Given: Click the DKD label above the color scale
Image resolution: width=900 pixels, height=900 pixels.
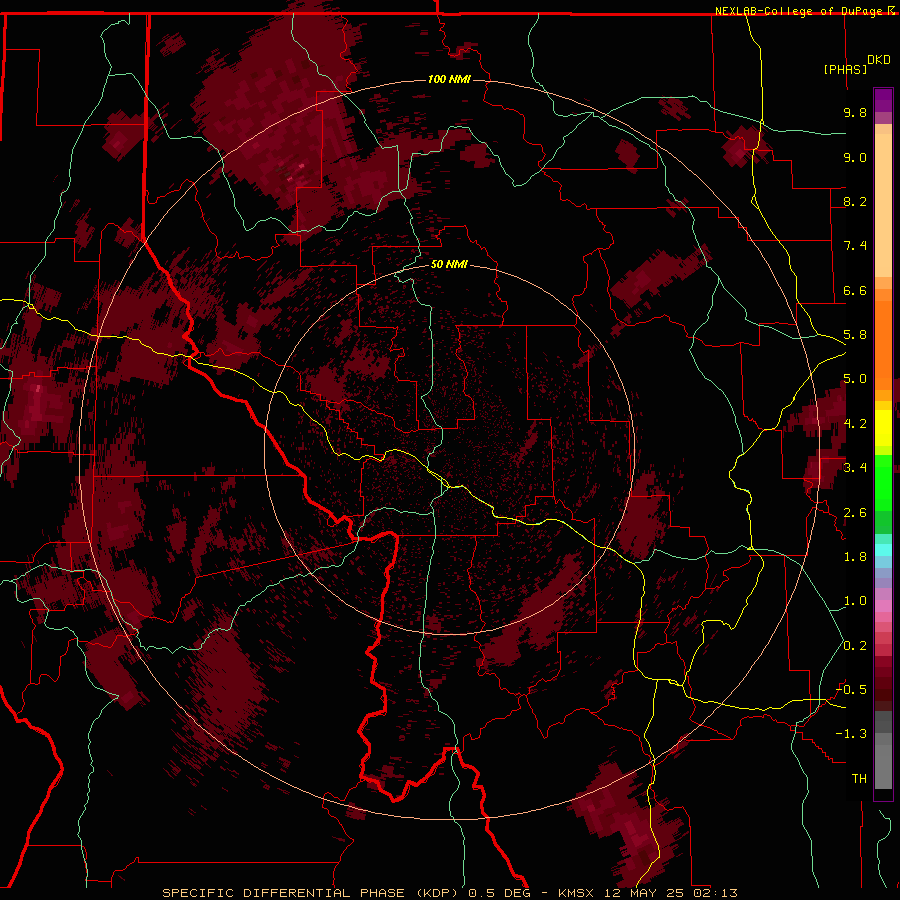Looking at the screenshot, I should [879, 60].
